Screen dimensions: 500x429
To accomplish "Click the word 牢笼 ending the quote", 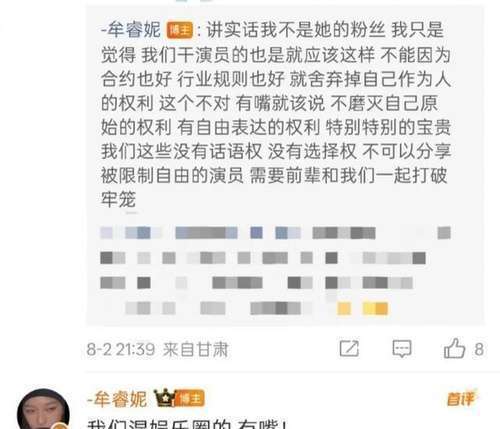I will coord(118,199).
